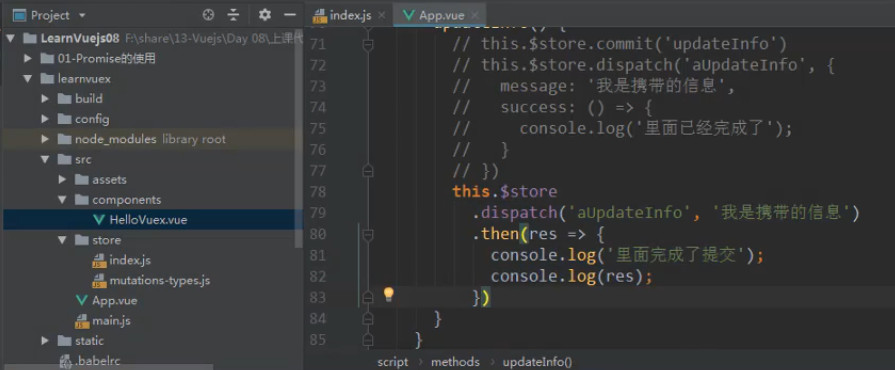This screenshot has height=370, width=895.
Task: Click the JS file icon beside mutations-types.js
Action: pyautogui.click(x=99, y=280)
